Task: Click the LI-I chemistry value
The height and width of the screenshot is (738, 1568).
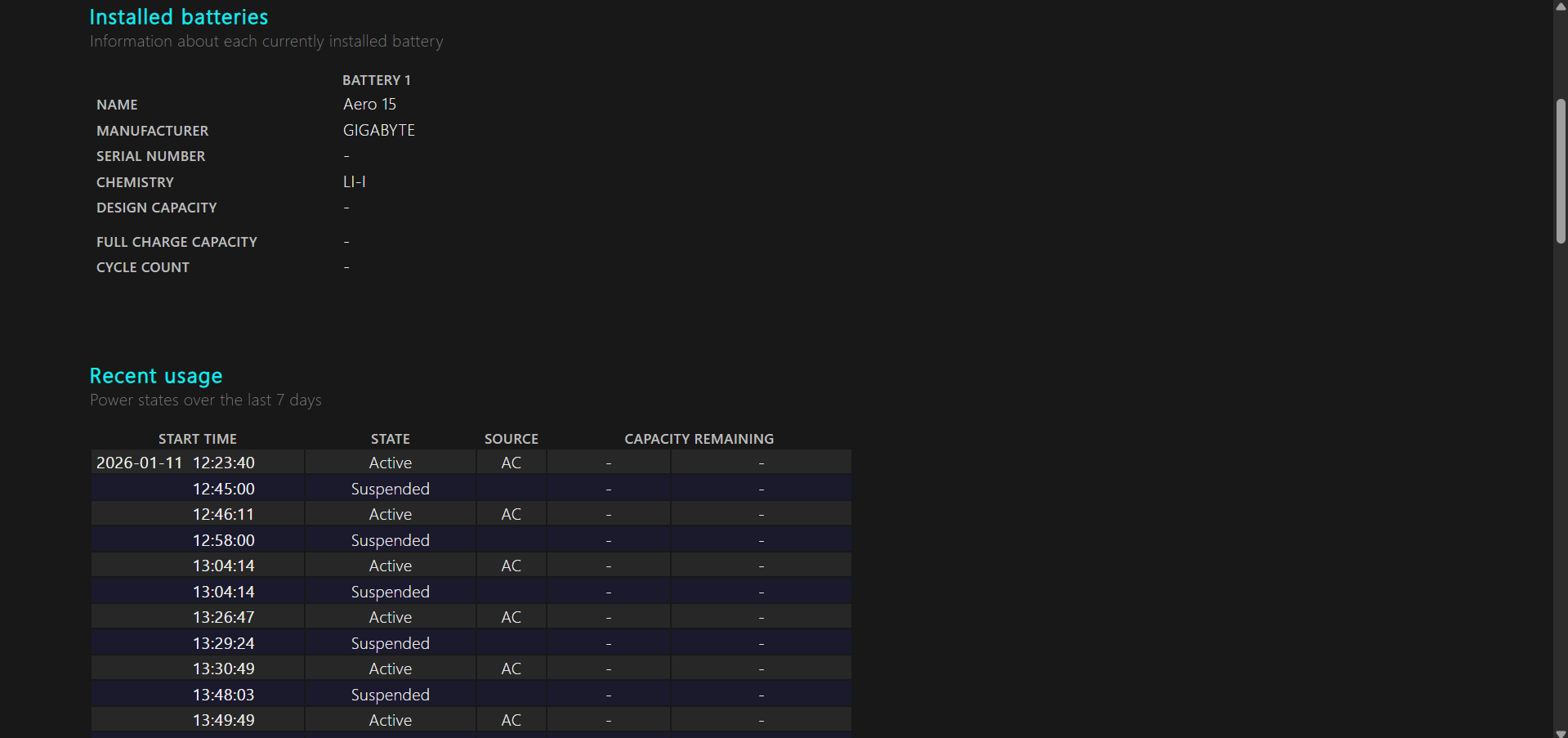Action: 354,182
